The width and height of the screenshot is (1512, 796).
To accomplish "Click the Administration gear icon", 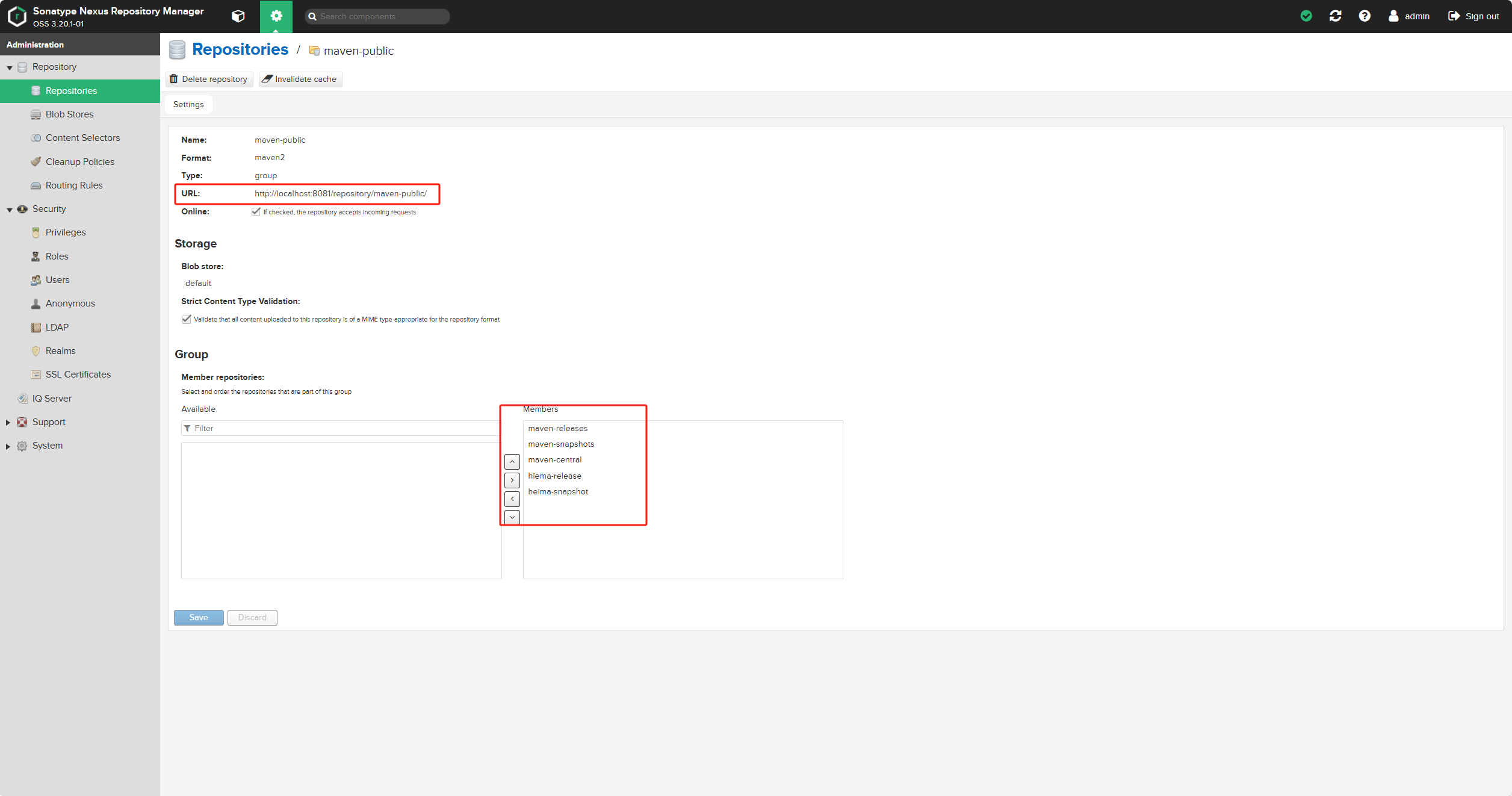I will coord(276,16).
